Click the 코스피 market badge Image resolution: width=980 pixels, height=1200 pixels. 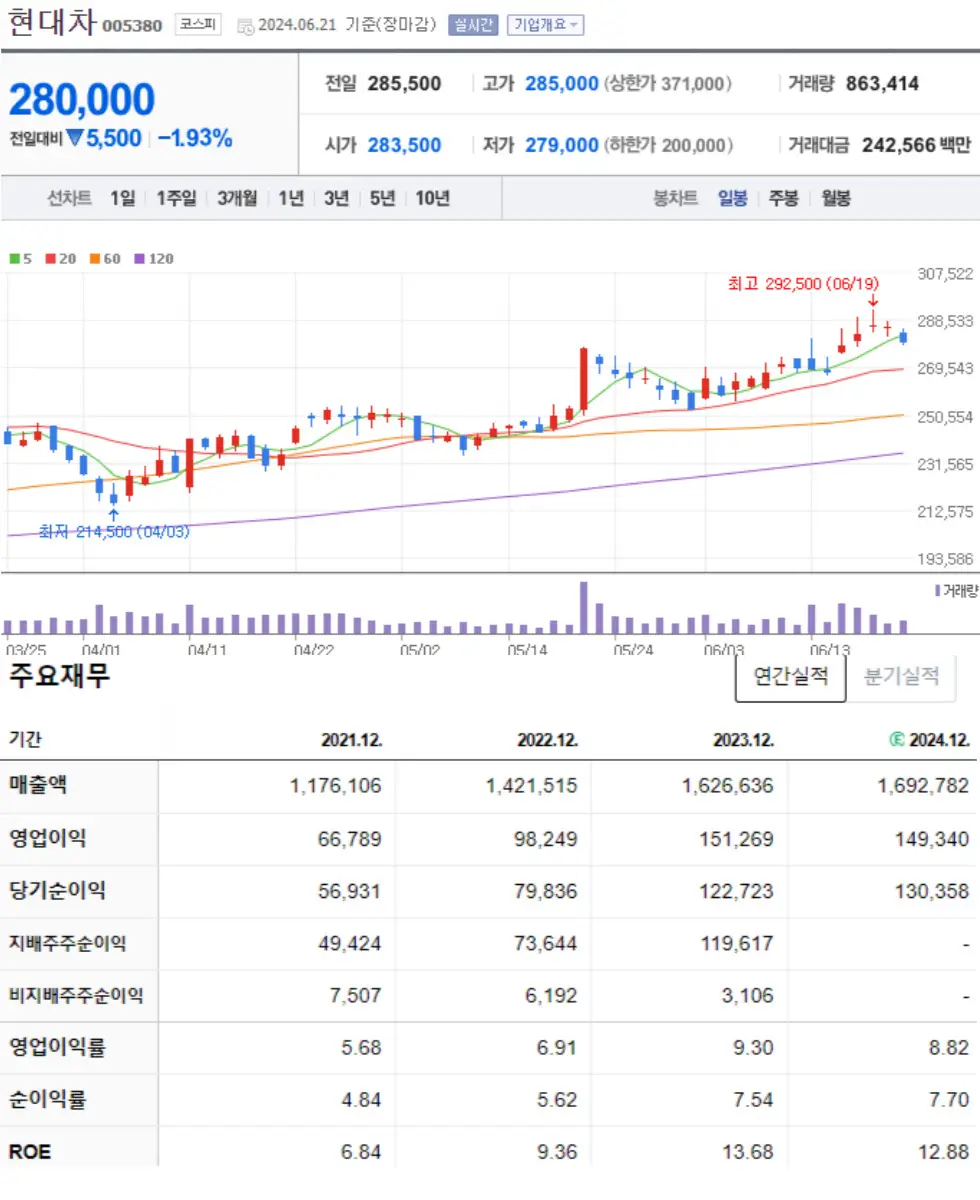(x=199, y=25)
